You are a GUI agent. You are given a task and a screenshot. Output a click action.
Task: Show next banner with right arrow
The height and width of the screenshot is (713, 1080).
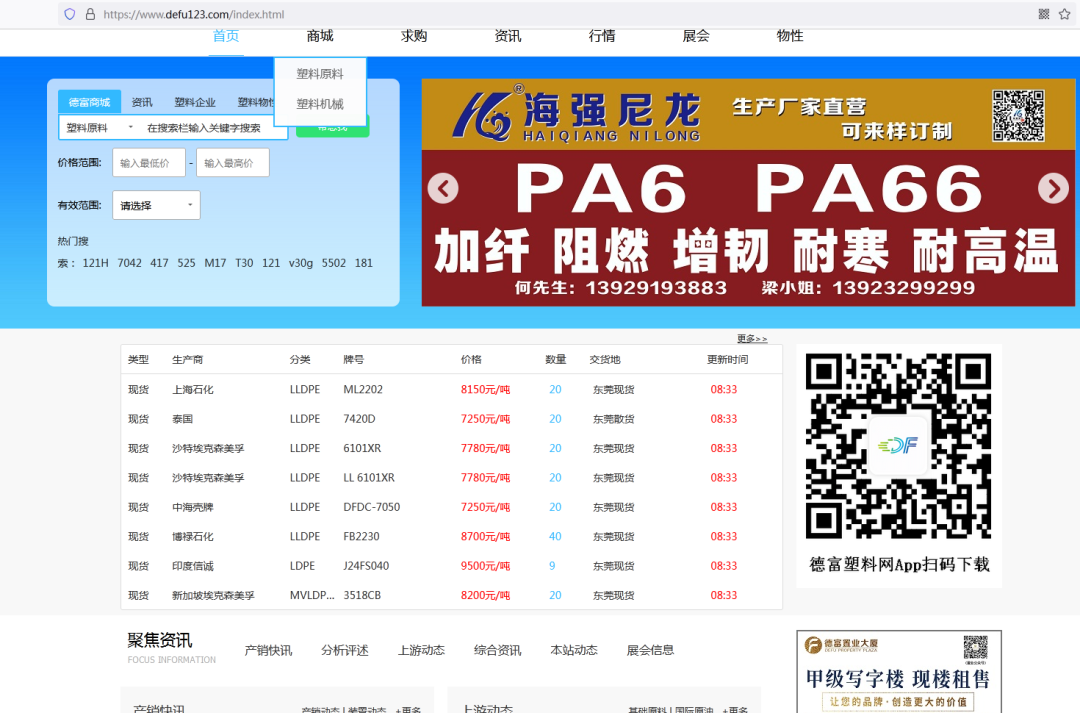1053,188
